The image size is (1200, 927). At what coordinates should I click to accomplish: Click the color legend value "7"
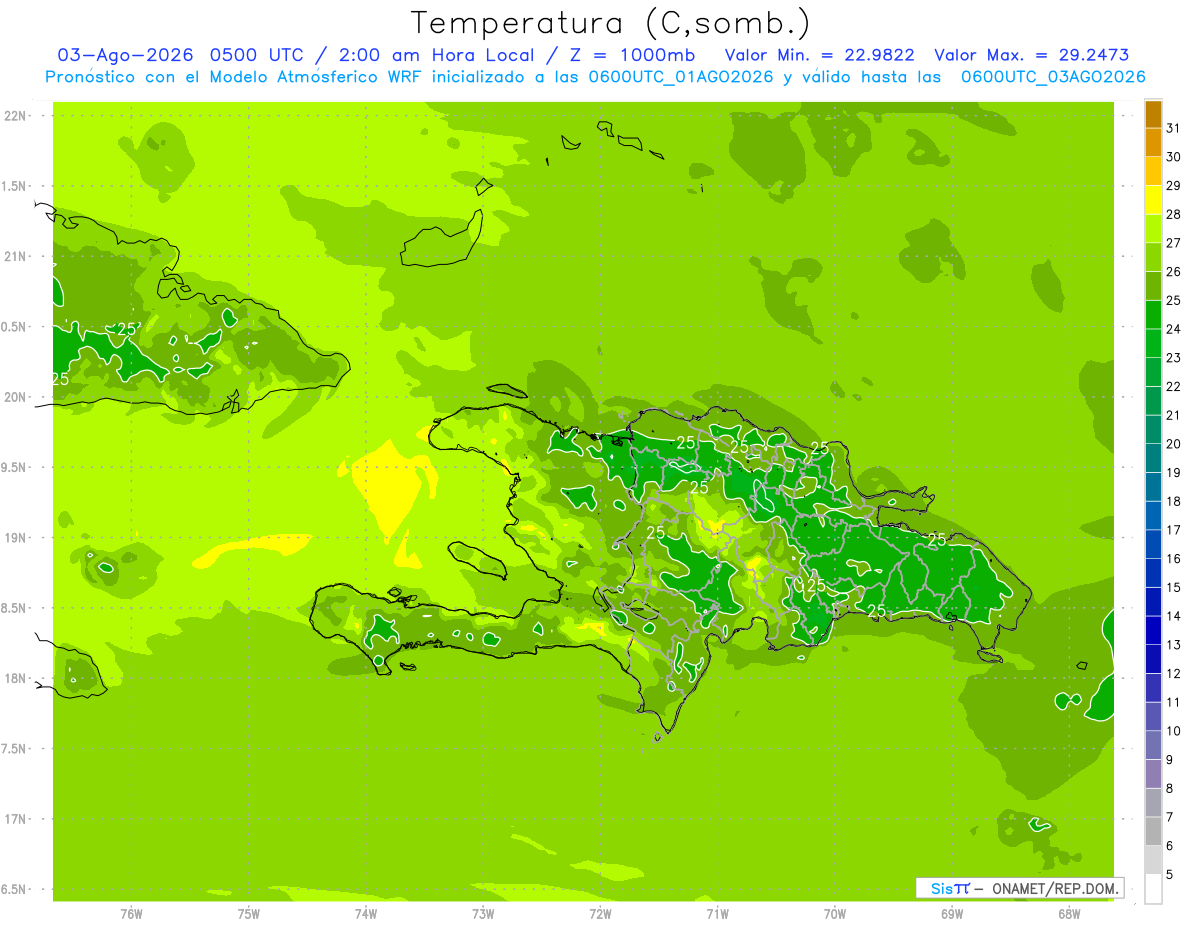click(x=1170, y=817)
